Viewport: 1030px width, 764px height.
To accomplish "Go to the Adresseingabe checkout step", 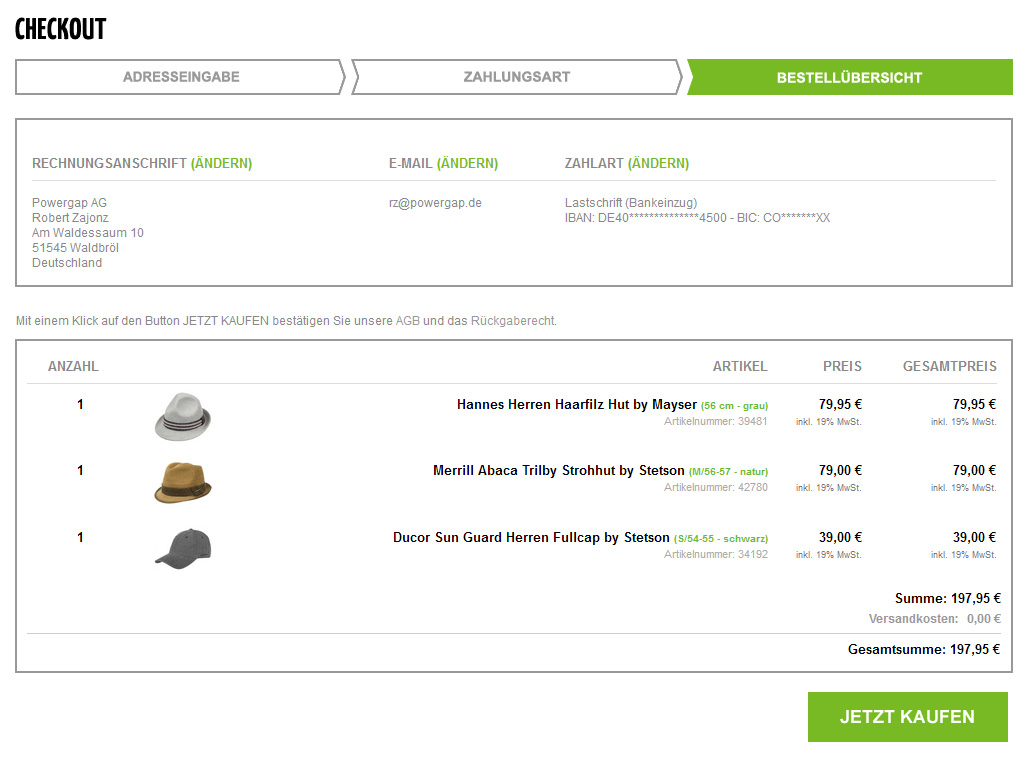I will [x=181, y=77].
